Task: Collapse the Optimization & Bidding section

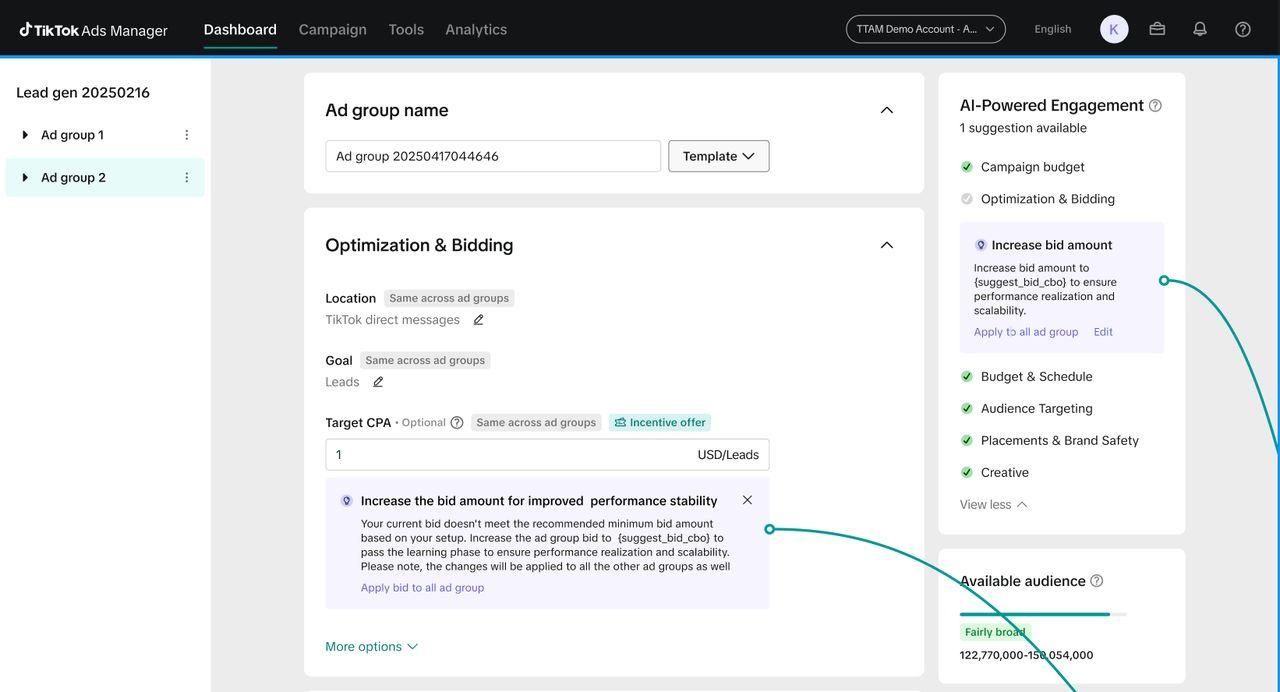Action: tap(886, 245)
